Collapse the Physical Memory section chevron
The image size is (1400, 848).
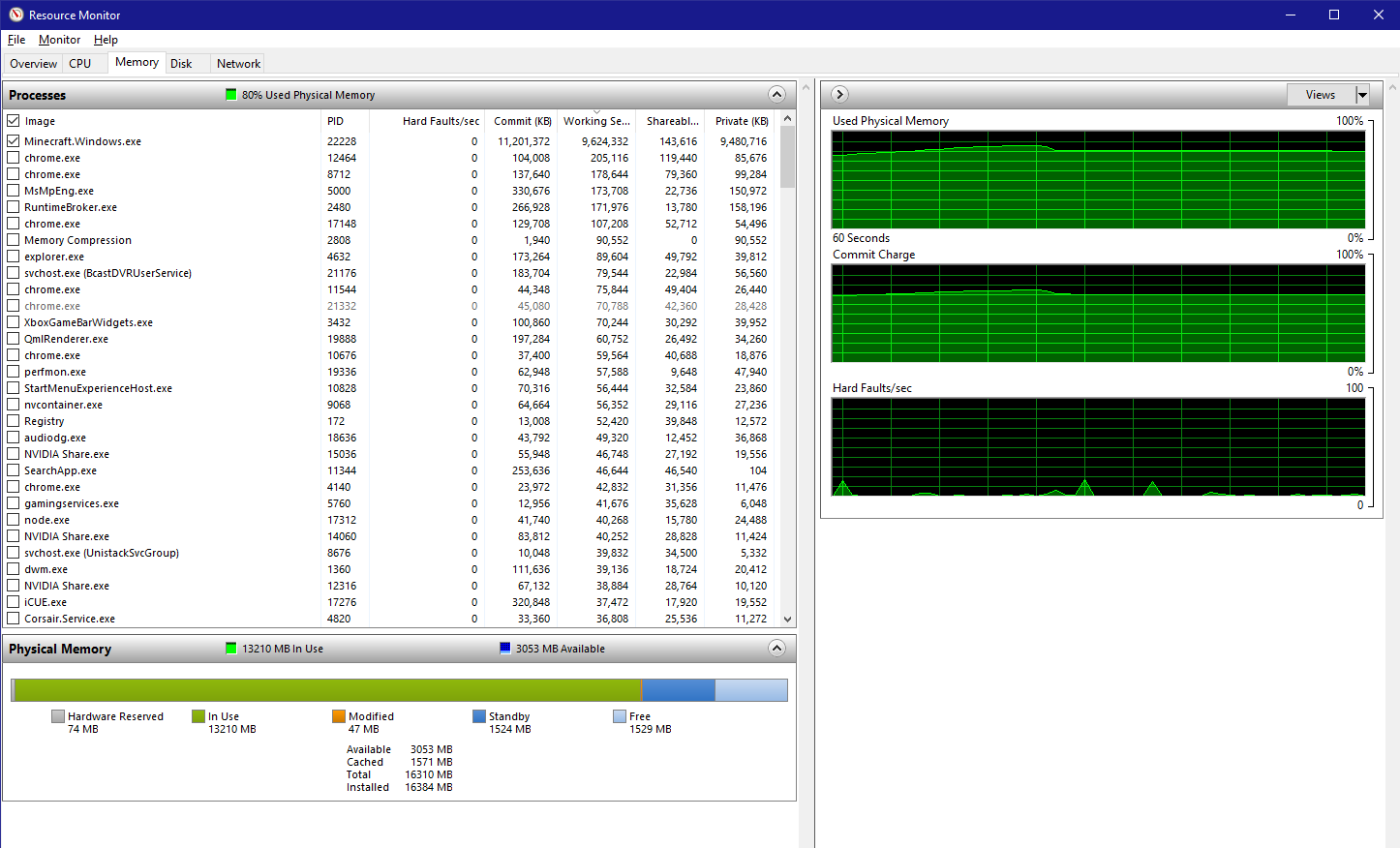click(776, 648)
